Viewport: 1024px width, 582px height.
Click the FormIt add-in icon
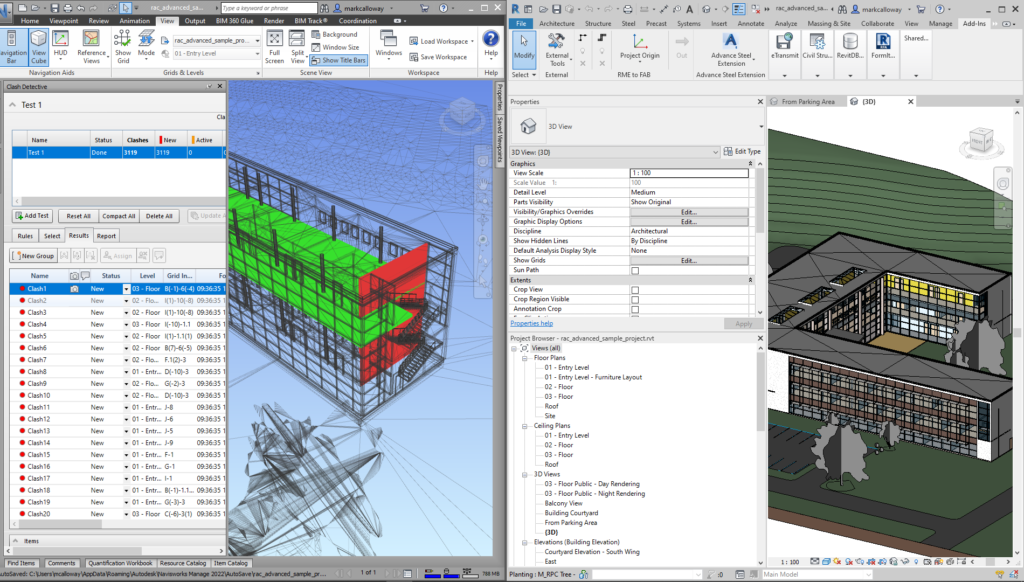(882, 47)
